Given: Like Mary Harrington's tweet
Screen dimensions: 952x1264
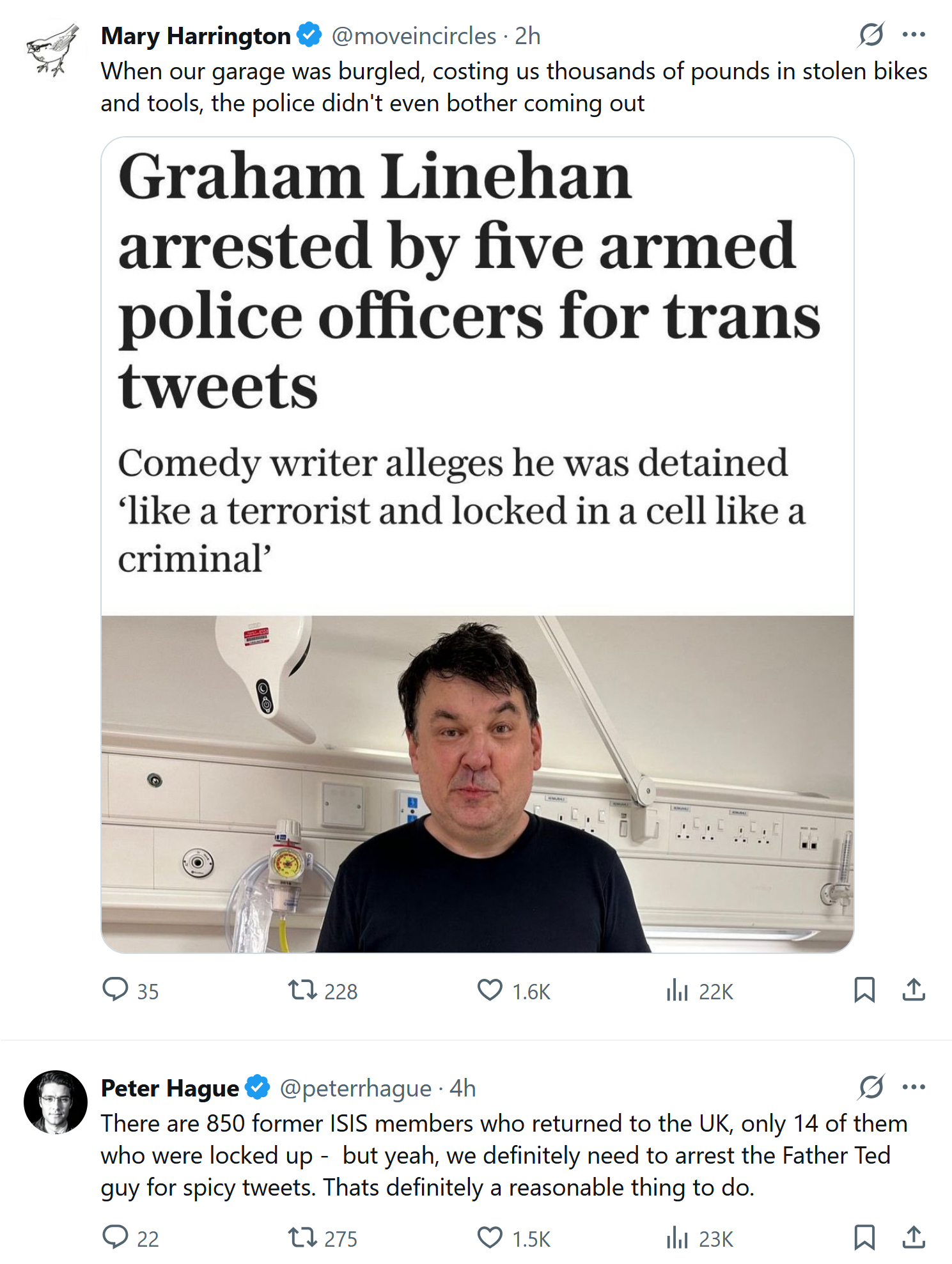Looking at the screenshot, I should point(490,990).
